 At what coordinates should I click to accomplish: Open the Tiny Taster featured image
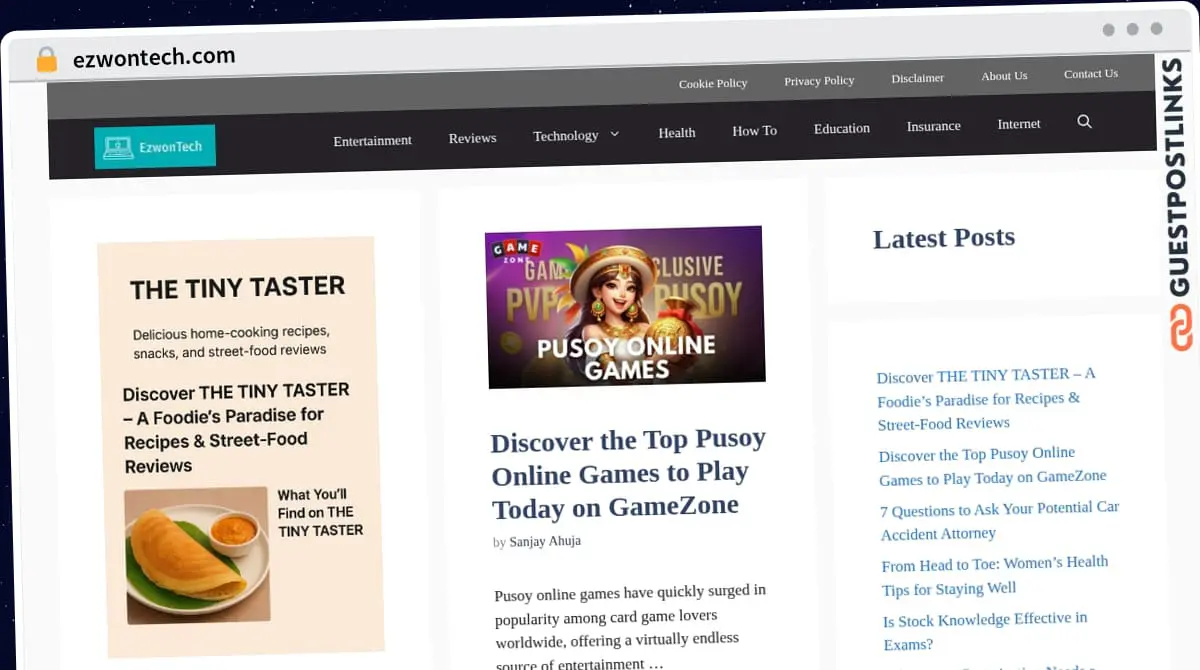pyautogui.click(x=239, y=445)
